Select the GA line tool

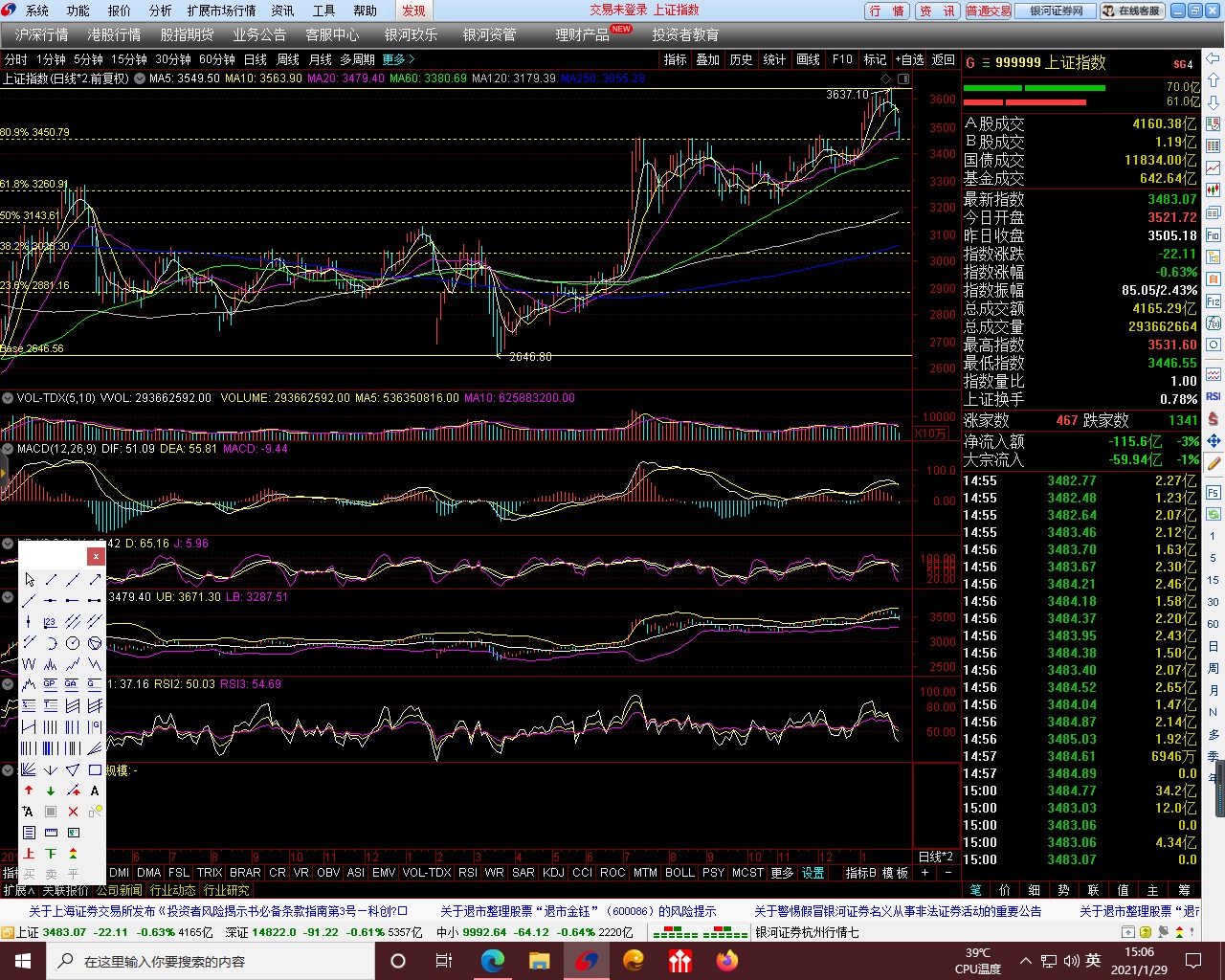(x=73, y=684)
